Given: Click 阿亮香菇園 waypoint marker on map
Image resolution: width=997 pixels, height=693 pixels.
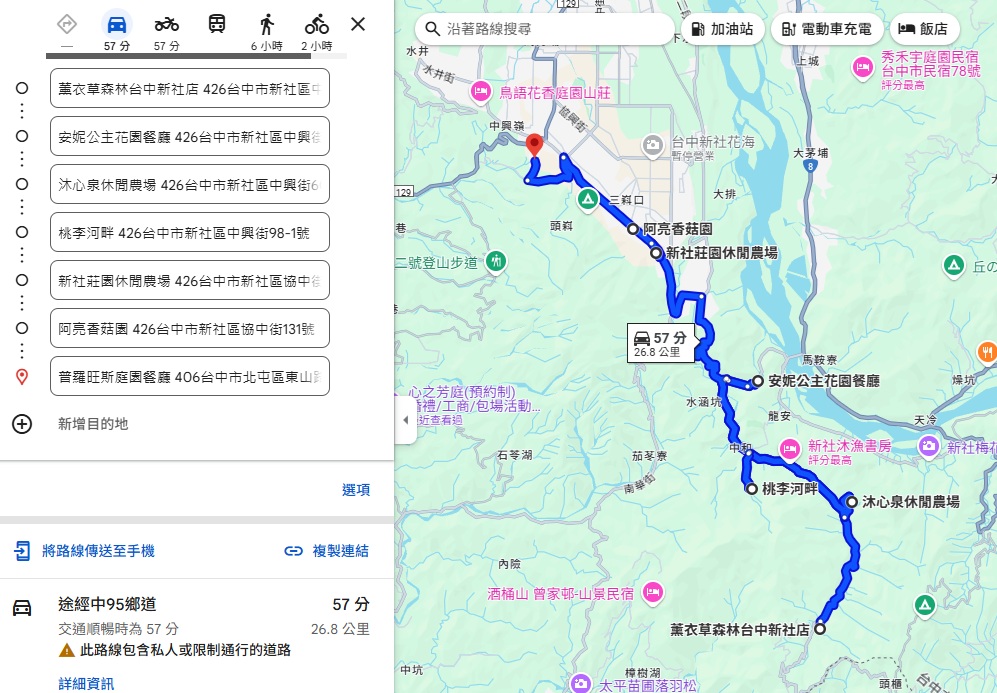Looking at the screenshot, I should pyautogui.click(x=633, y=229).
